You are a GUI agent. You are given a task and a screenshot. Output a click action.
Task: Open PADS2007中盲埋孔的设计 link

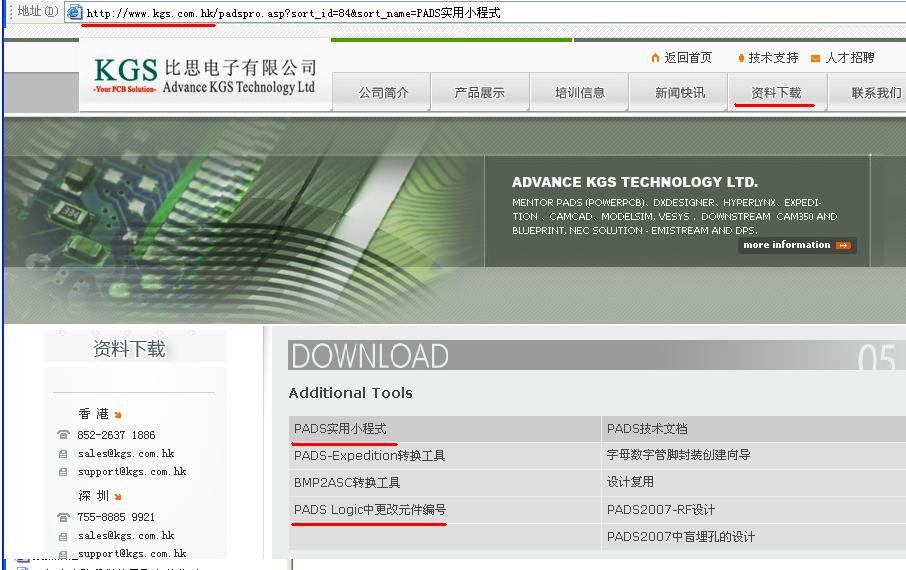[x=681, y=536]
